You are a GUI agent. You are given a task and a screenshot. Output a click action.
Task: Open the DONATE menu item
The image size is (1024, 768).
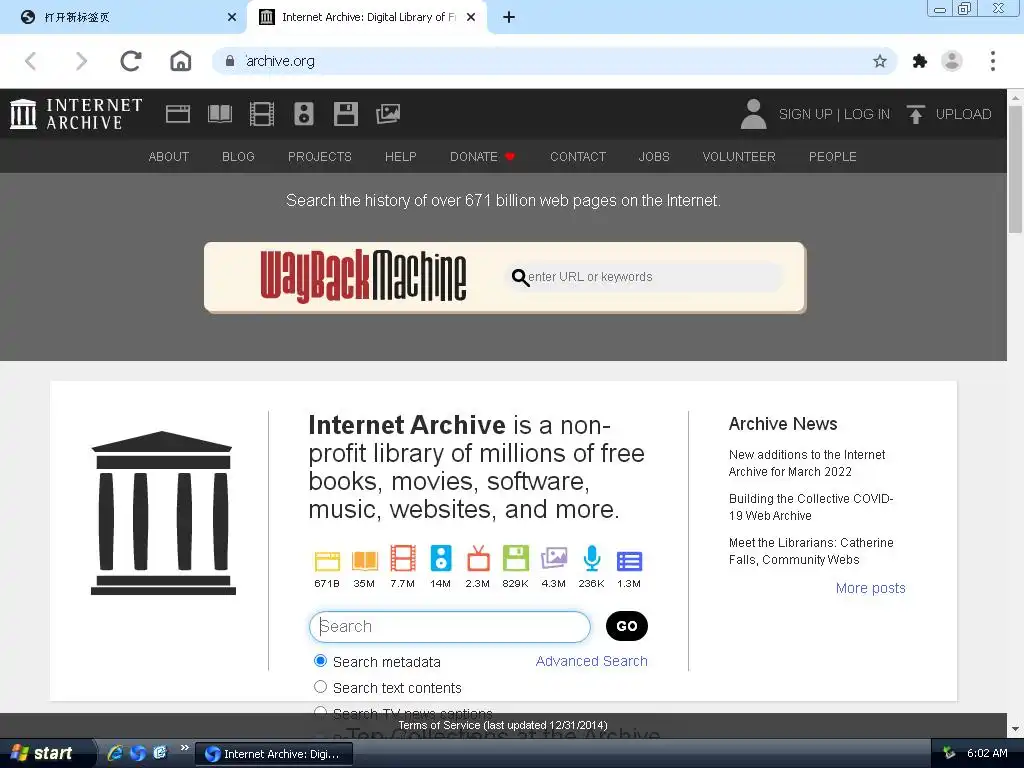(x=482, y=157)
